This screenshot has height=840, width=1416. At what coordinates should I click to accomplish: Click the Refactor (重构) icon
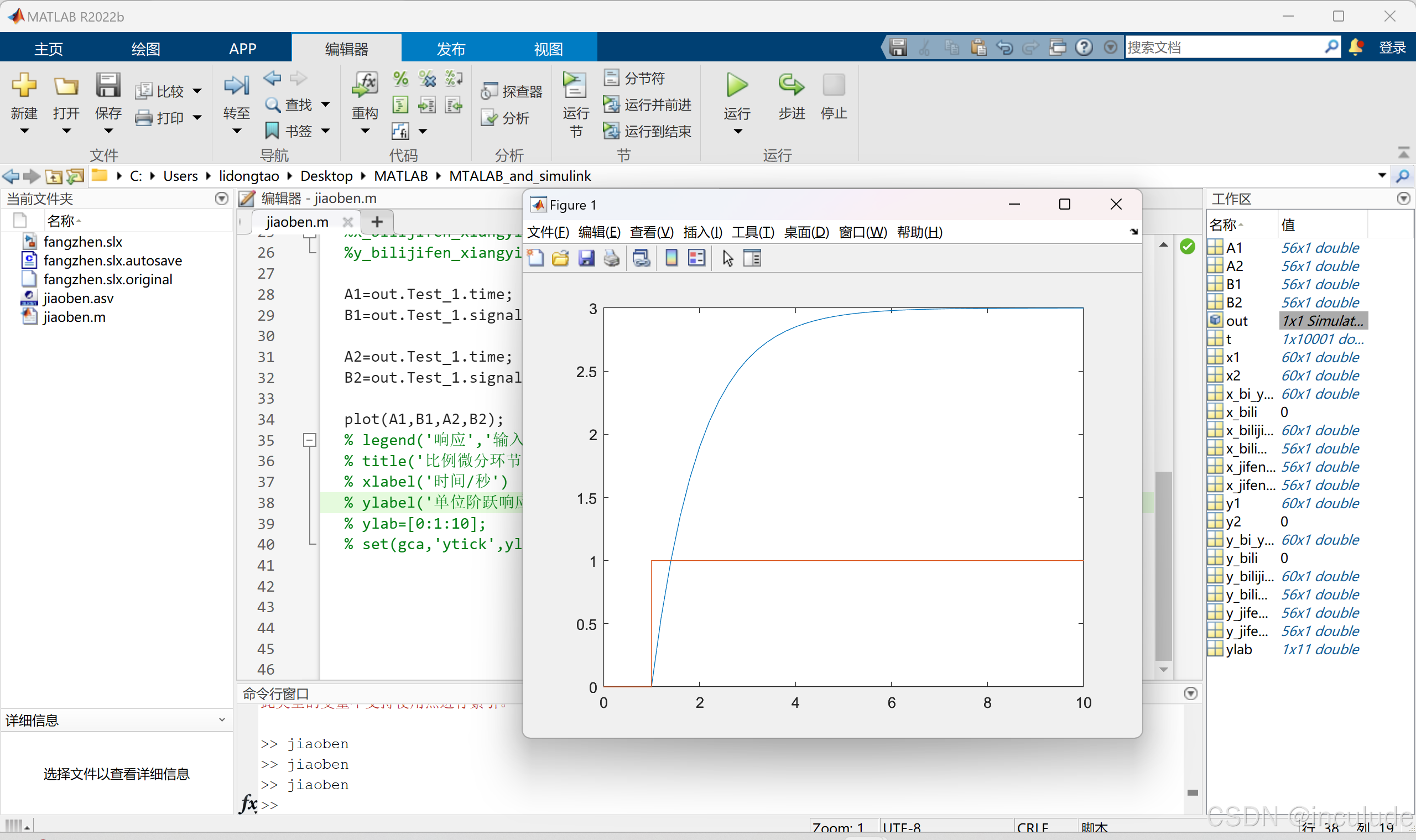[x=365, y=86]
